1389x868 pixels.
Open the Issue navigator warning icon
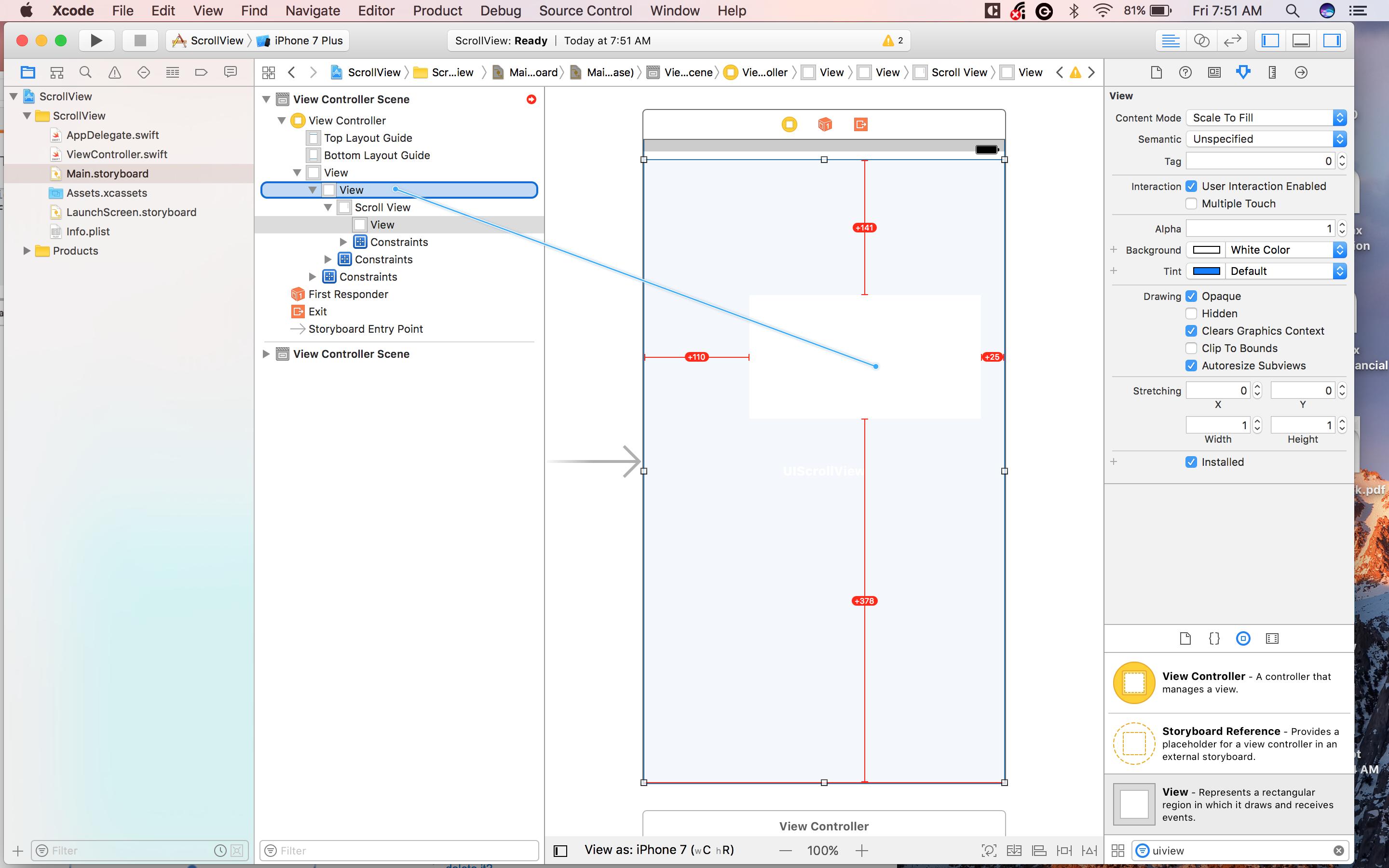pyautogui.click(x=115, y=72)
